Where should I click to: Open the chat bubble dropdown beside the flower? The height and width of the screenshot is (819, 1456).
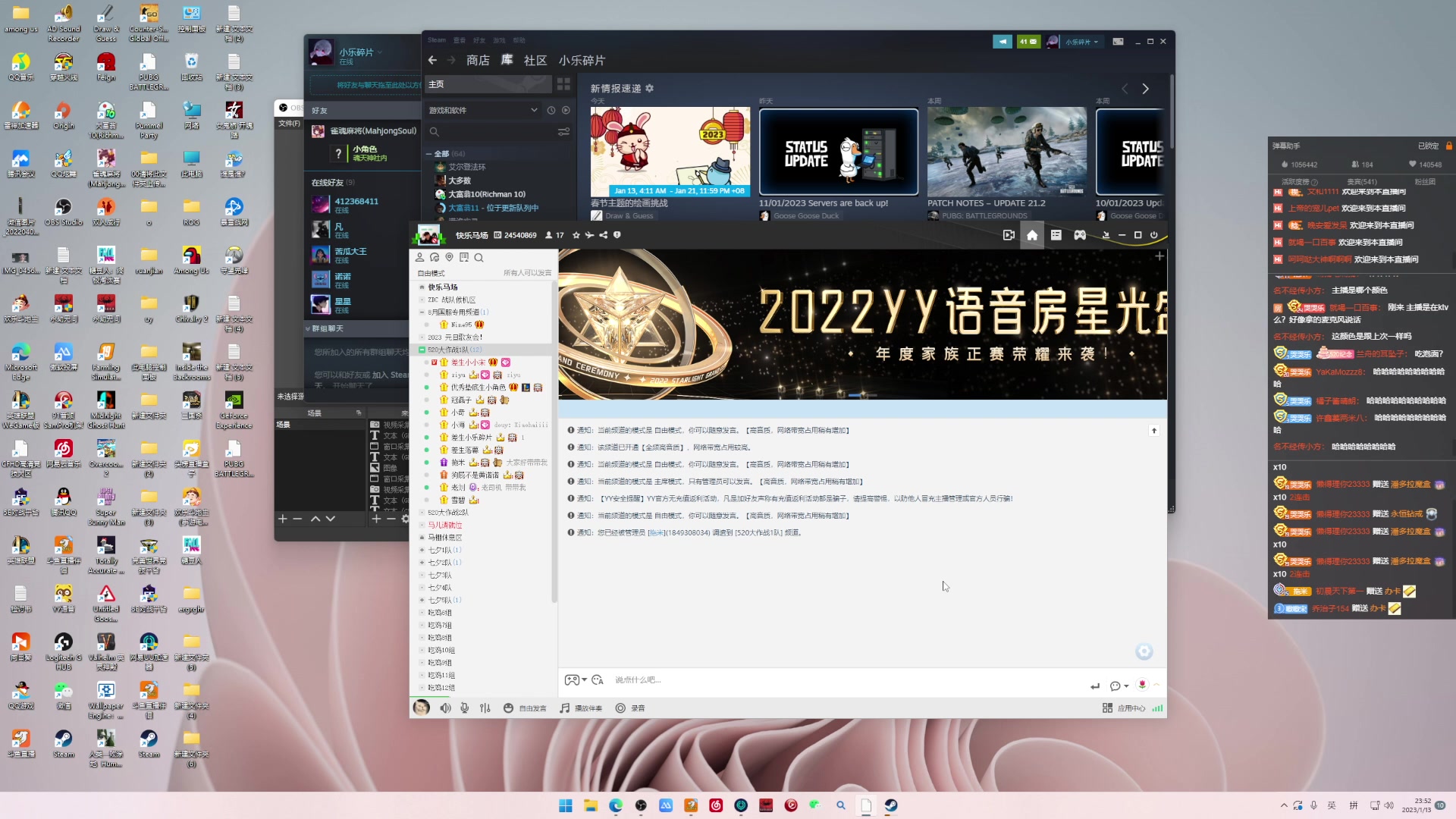1119,686
